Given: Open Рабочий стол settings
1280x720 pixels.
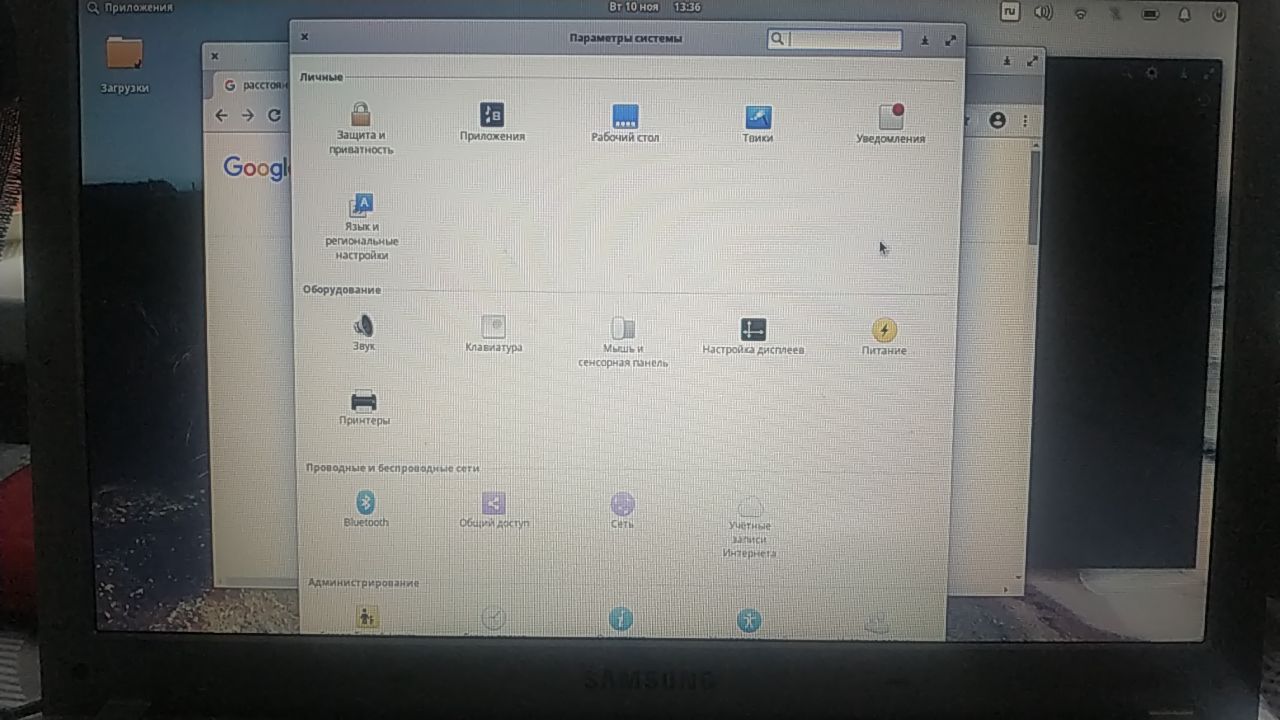Looking at the screenshot, I should pyautogui.click(x=625, y=123).
